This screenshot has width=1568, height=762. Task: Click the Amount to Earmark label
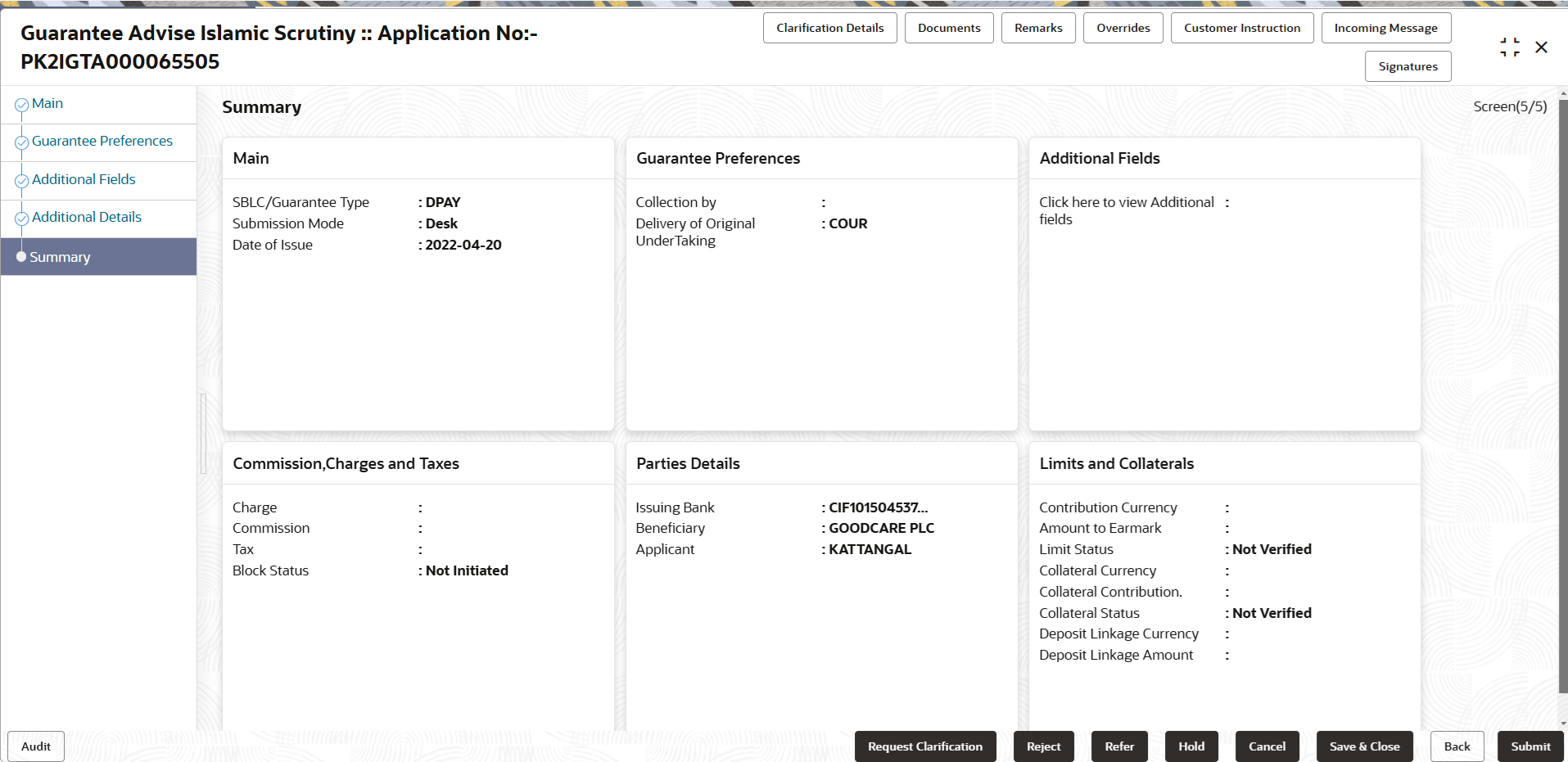pyautogui.click(x=1100, y=529)
